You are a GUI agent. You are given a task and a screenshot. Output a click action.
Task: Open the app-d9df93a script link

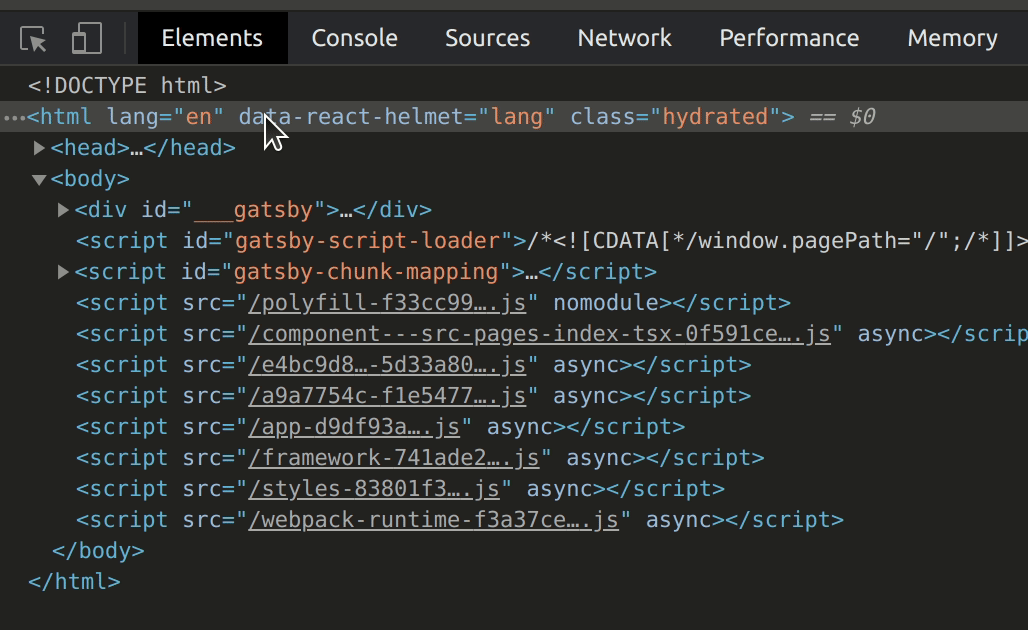tap(353, 427)
